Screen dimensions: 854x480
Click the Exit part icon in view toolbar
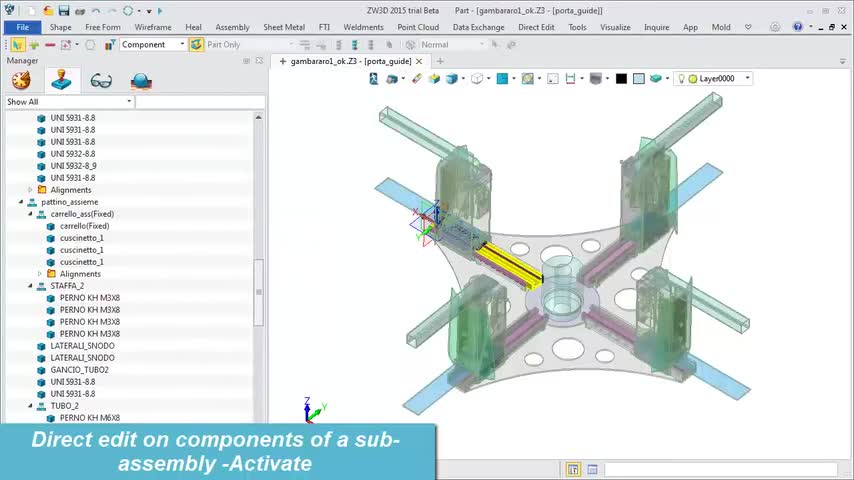click(x=374, y=79)
